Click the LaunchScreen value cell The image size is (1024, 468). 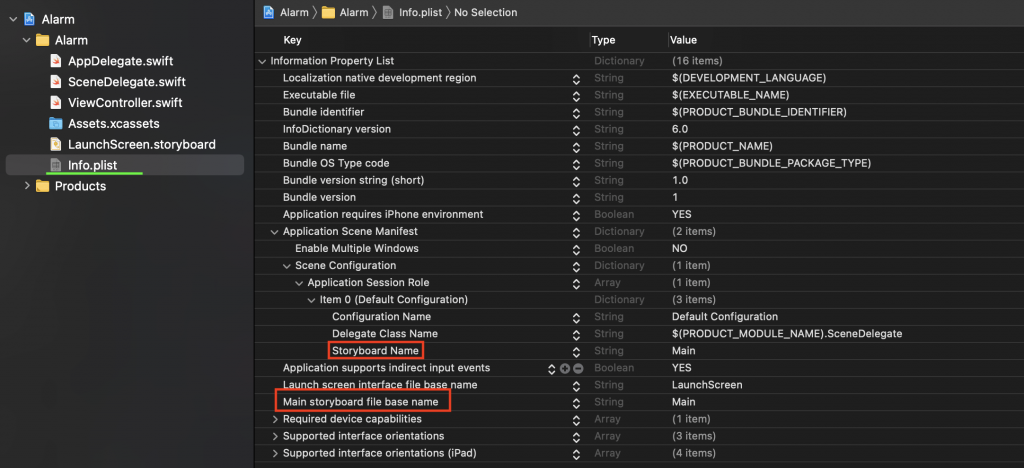pos(707,385)
